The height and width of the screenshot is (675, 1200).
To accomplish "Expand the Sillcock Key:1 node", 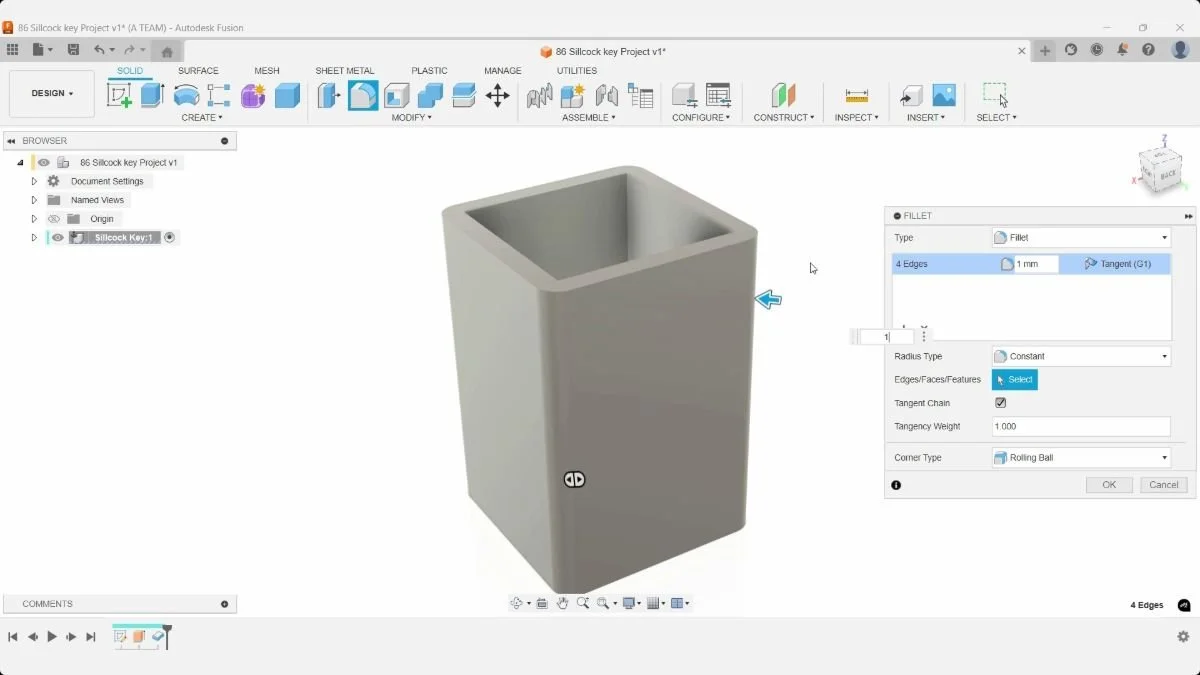I will (x=34, y=238).
